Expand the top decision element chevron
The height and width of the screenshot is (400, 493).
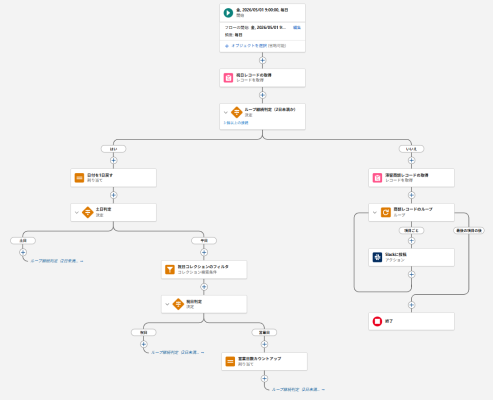point(226,112)
